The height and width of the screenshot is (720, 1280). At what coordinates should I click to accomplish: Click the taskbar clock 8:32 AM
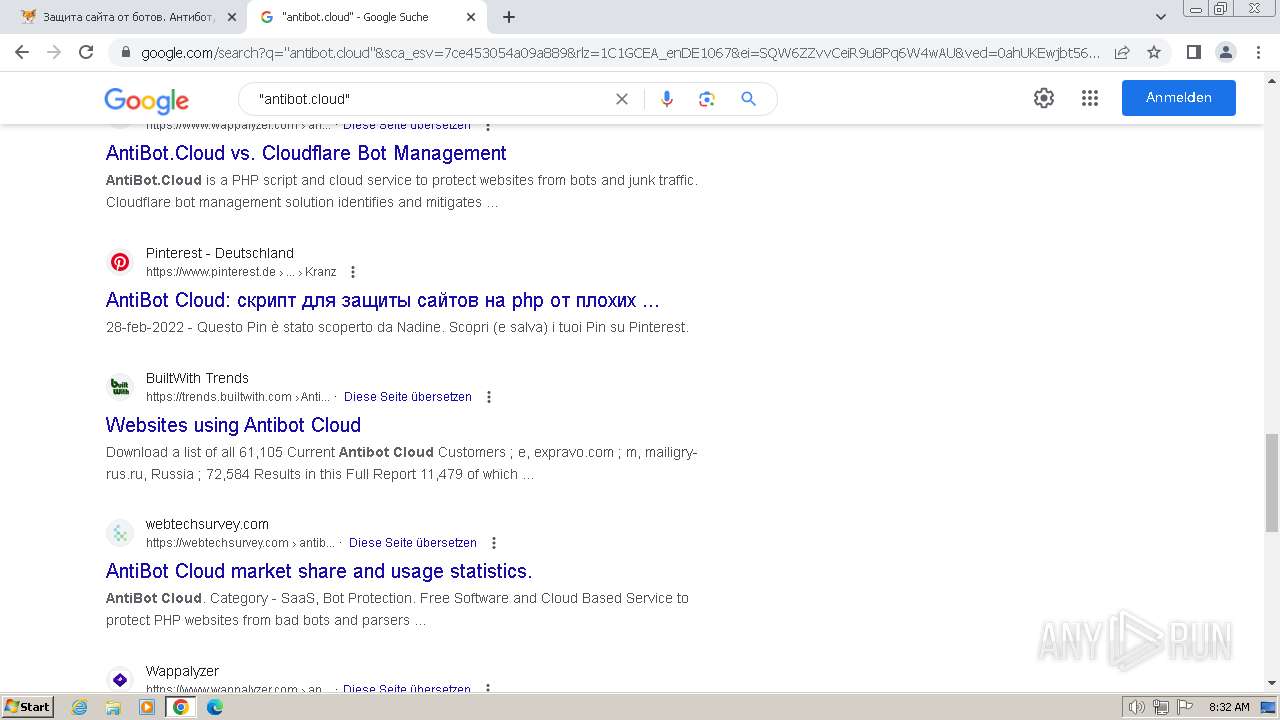pos(1229,707)
